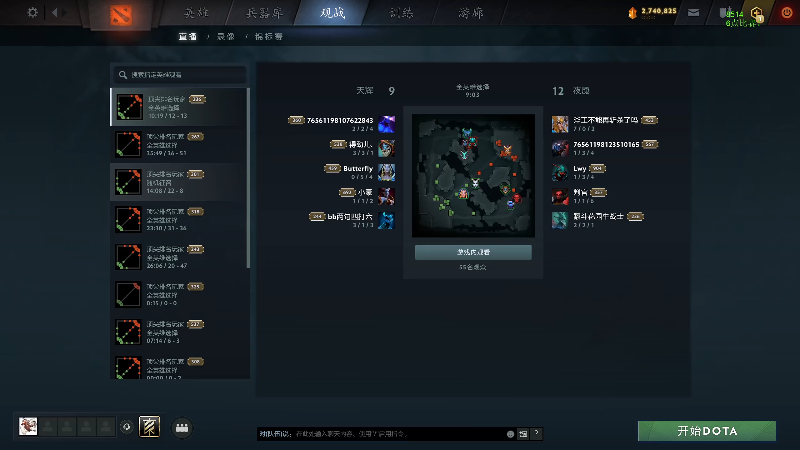800x450 pixels.
Task: Click the party finder group icon
Action: pyautogui.click(x=182, y=428)
